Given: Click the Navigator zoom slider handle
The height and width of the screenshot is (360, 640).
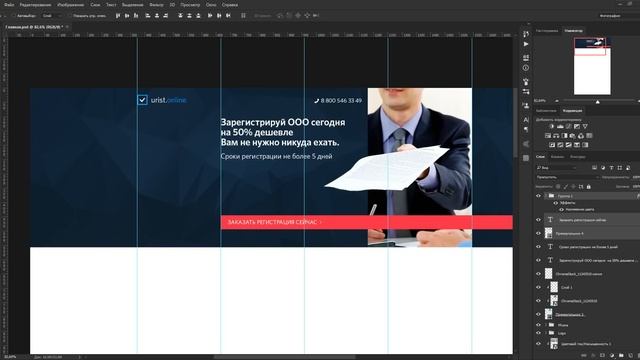Looking at the screenshot, I should (x=598, y=101).
